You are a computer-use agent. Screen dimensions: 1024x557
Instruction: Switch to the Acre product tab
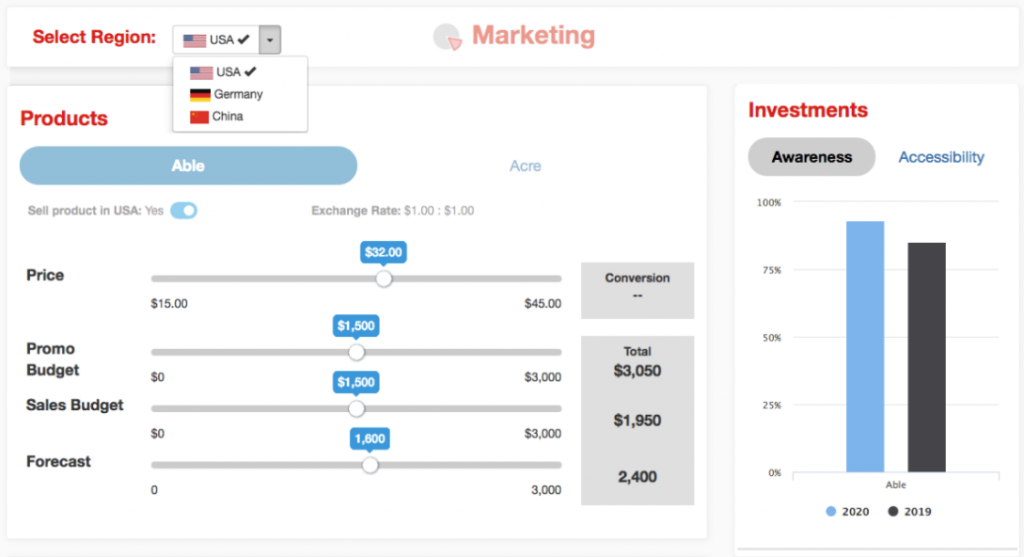coord(525,166)
